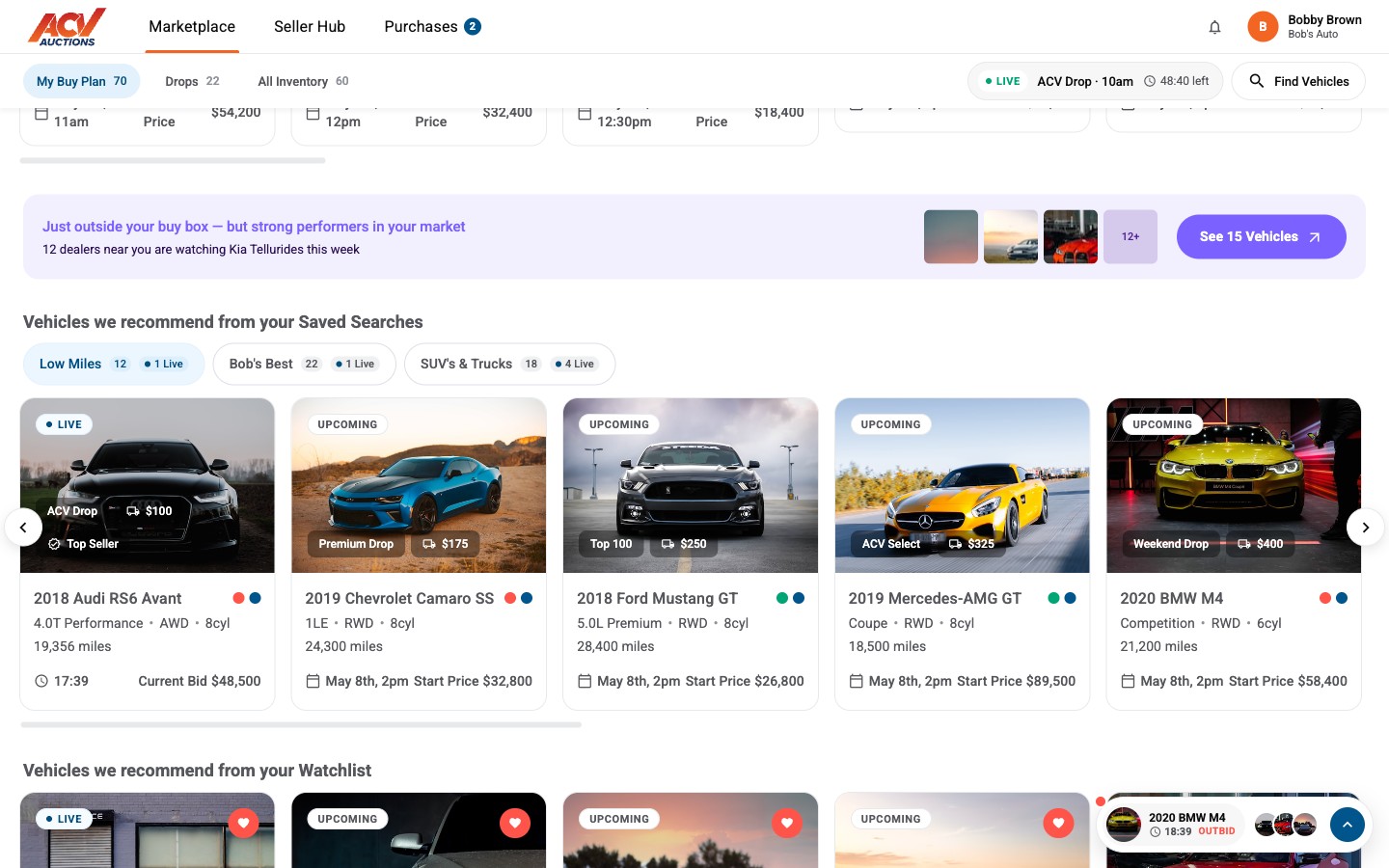Click the 19,356 miles text
The width and height of the screenshot is (1389, 868).
(72, 646)
